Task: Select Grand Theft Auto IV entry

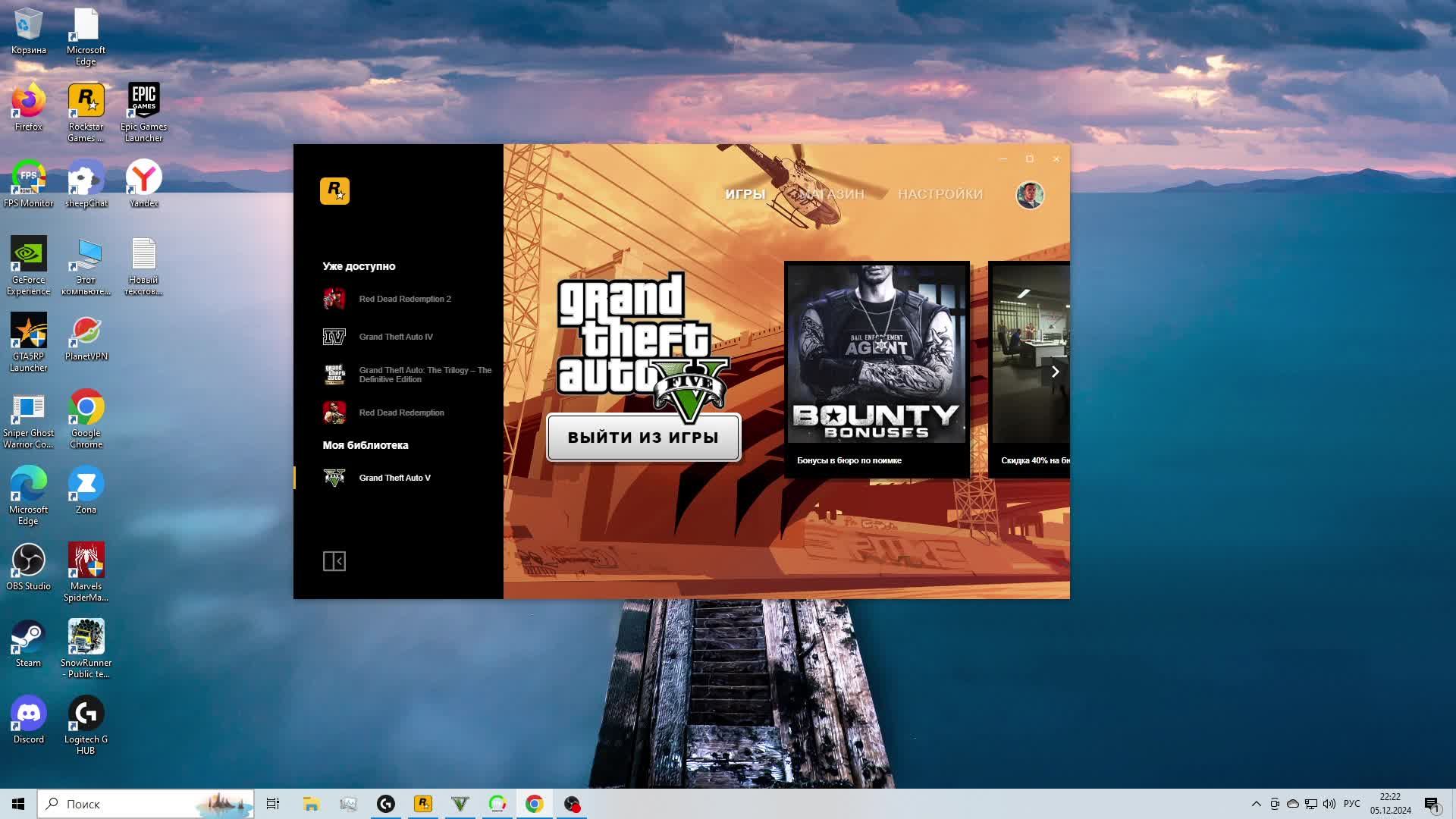Action: coord(395,337)
